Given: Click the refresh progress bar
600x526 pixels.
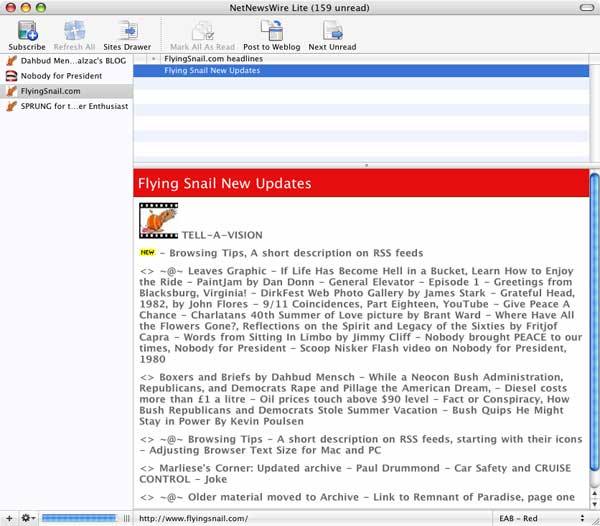Looking at the screenshot, I should tap(79, 518).
